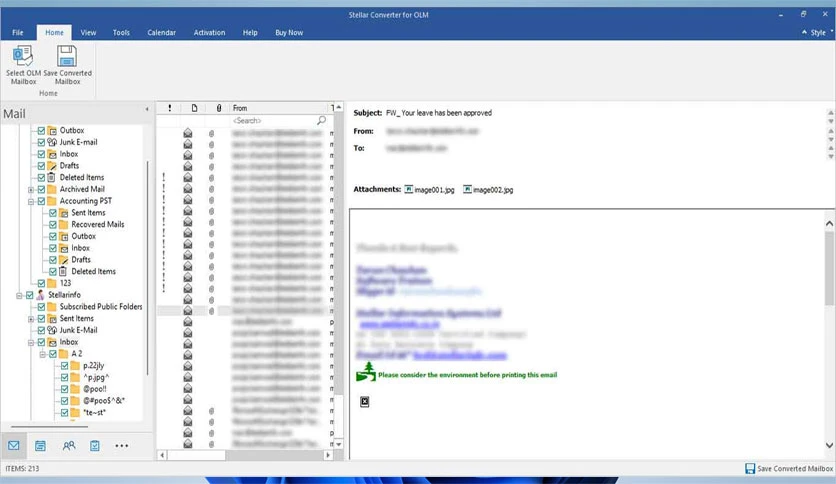Screen dimensions: 836x484
Task: Toggle the A 2 folder checkbox
Action: click(x=53, y=353)
